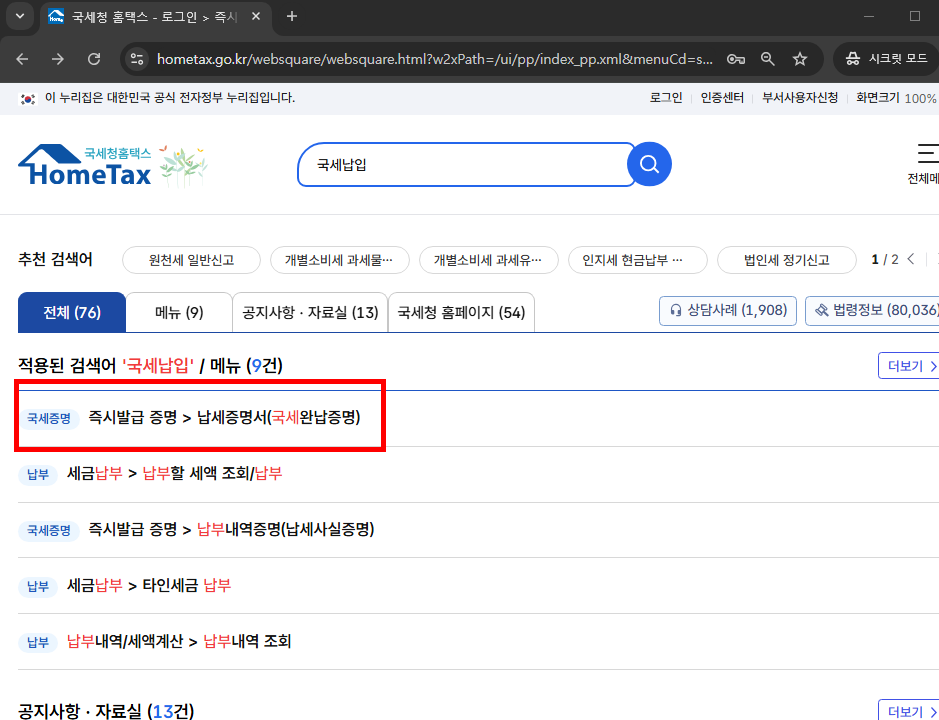The height and width of the screenshot is (720, 939).
Task: Click the bookmark star in the address bar
Action: [800, 58]
